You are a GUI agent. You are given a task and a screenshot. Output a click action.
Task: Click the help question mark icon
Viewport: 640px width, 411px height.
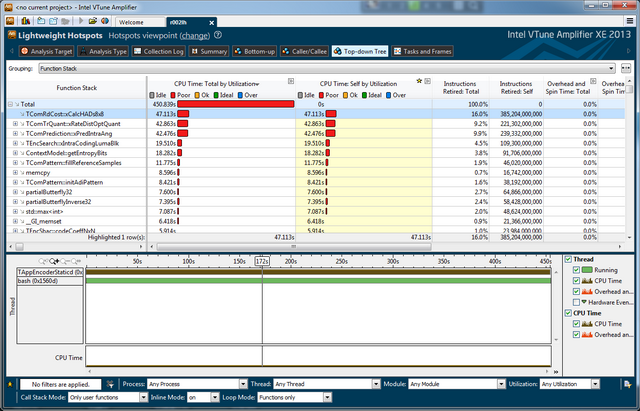pyautogui.click(x=218, y=35)
